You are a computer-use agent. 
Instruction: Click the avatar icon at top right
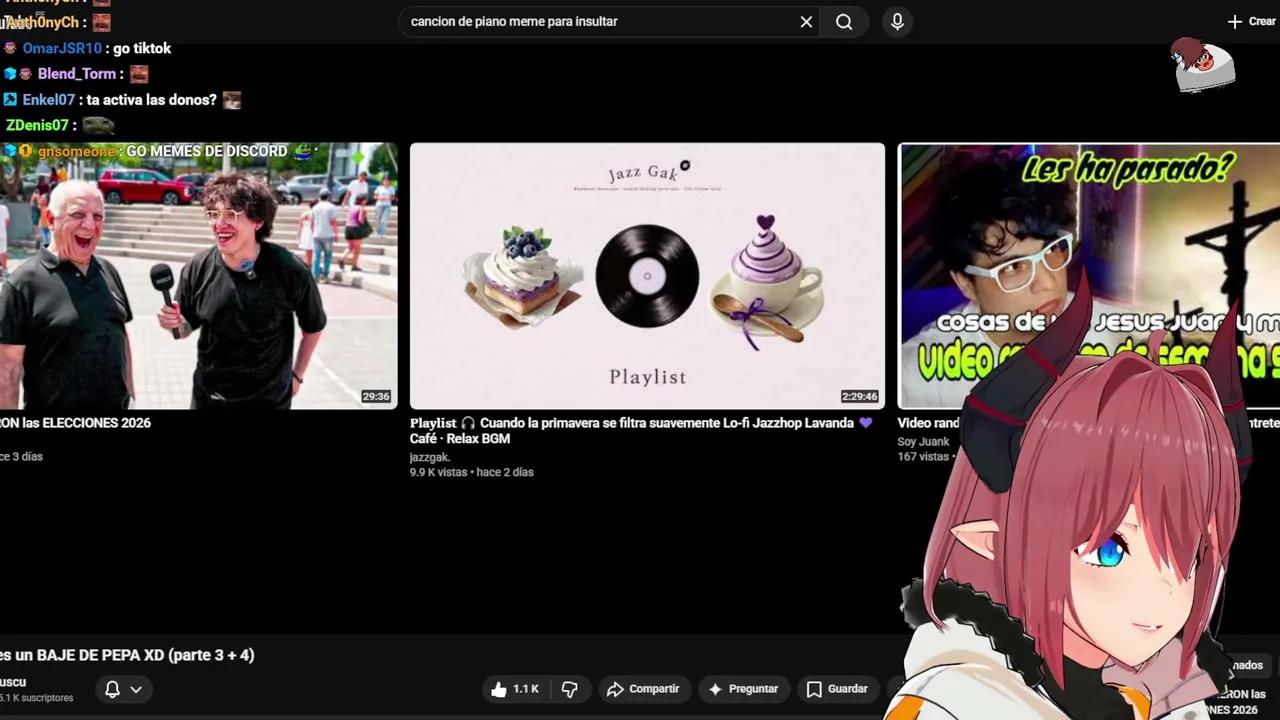coord(1204,66)
